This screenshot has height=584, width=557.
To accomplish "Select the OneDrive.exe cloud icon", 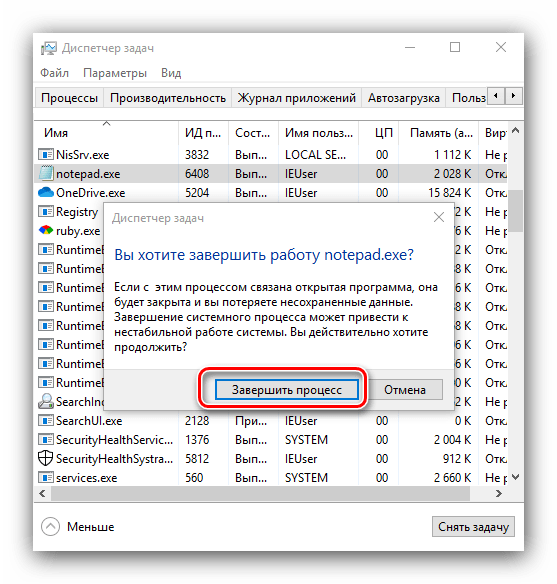I will [46, 193].
